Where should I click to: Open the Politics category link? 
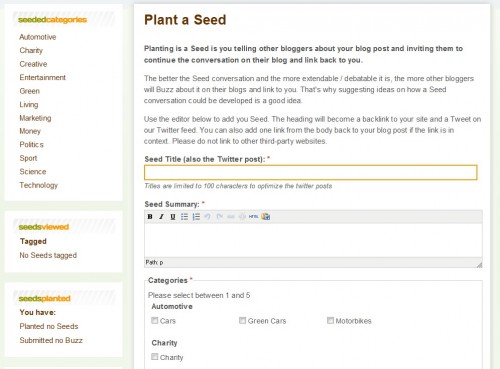(x=32, y=145)
